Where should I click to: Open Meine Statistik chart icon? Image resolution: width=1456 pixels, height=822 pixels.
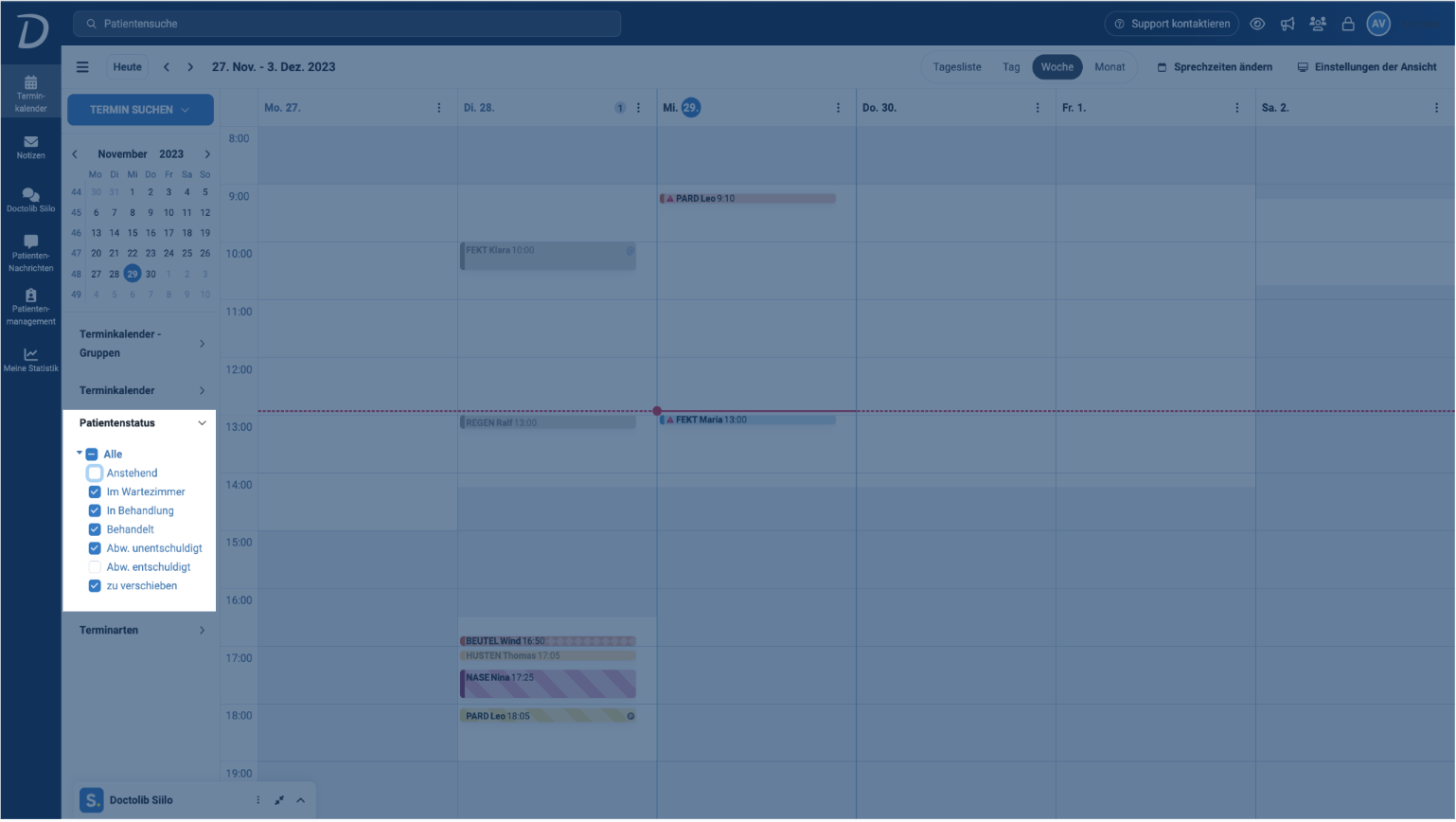pos(30,359)
